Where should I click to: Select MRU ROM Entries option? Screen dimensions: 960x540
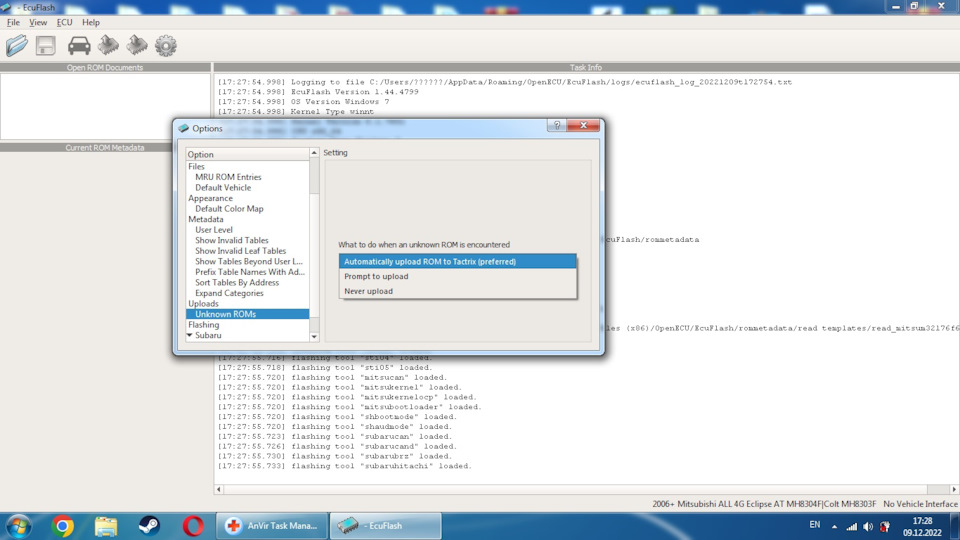(228, 177)
